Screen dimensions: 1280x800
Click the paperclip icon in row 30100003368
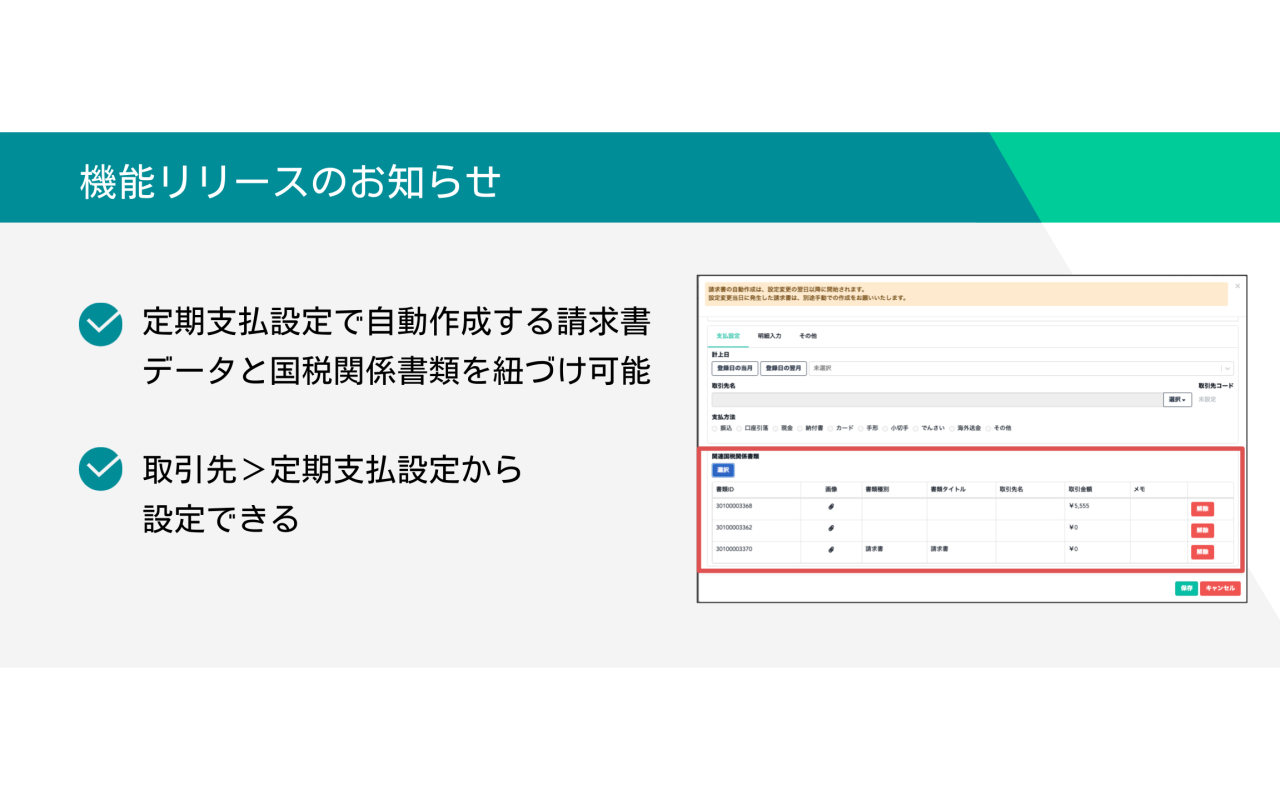(832, 504)
